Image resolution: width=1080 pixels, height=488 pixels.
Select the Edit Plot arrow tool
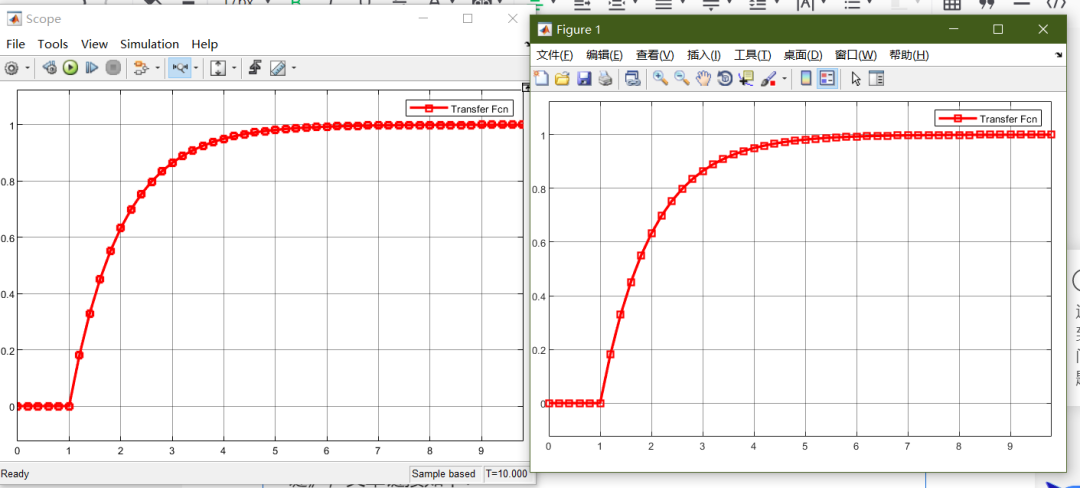(x=856, y=78)
